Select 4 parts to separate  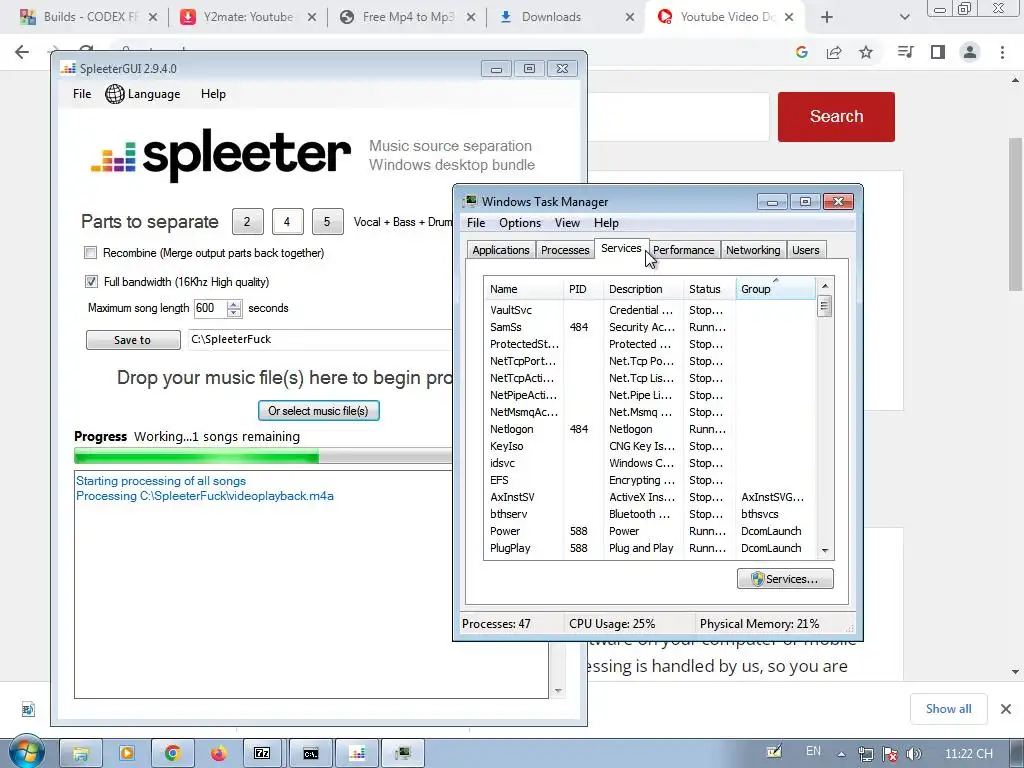pos(287,221)
